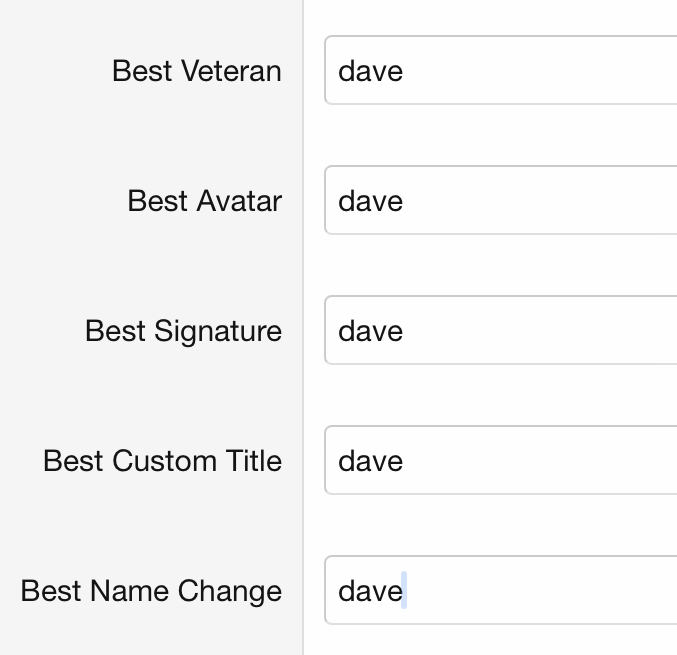Click the "Best Name Change" label
Screen dimensions: 677x655
[x=151, y=591]
